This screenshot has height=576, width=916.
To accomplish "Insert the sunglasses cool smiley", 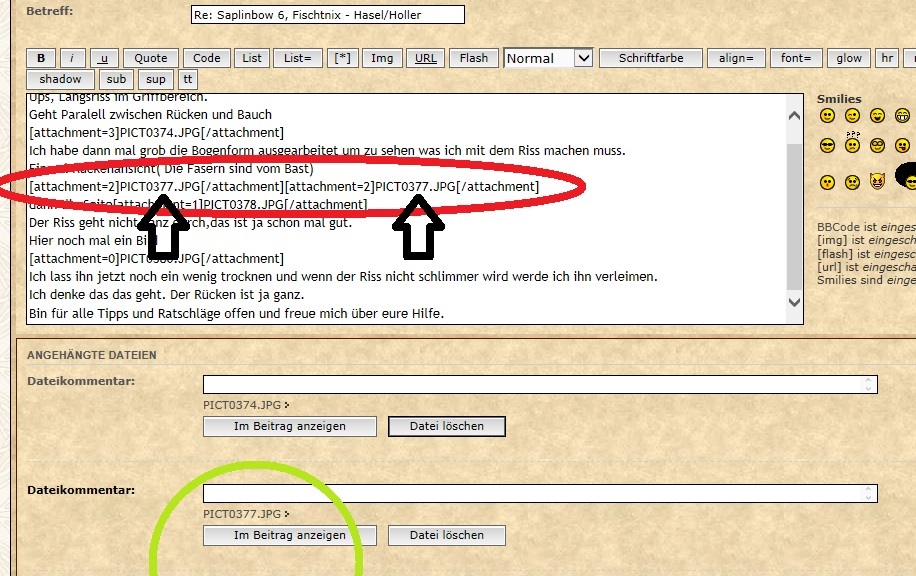I will click(827, 145).
